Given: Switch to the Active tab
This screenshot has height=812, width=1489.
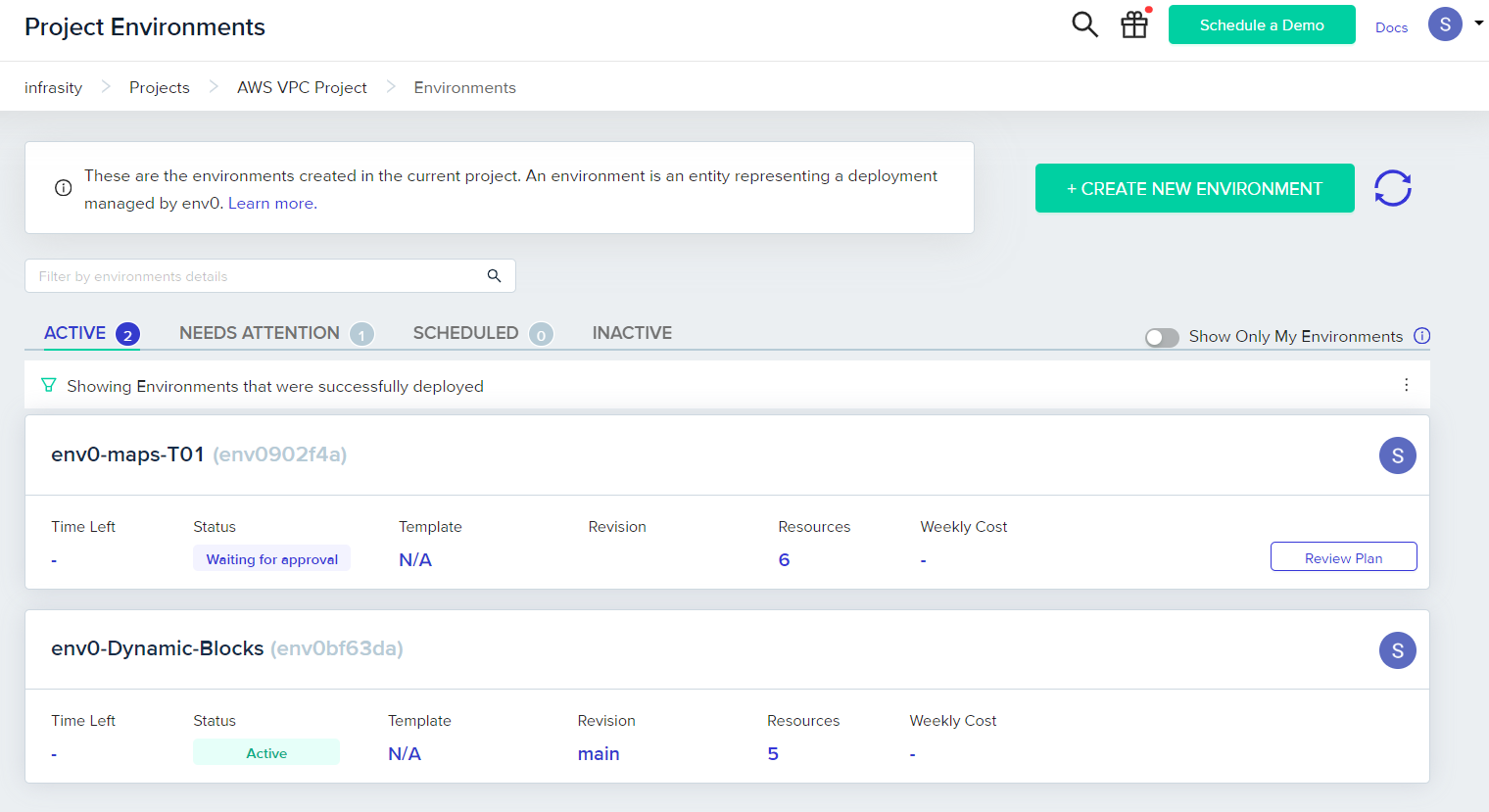Looking at the screenshot, I should click(91, 333).
